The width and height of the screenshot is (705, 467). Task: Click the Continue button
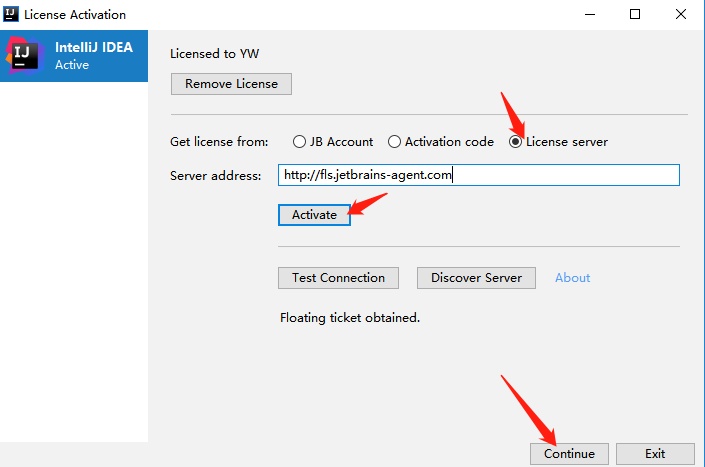[569, 454]
